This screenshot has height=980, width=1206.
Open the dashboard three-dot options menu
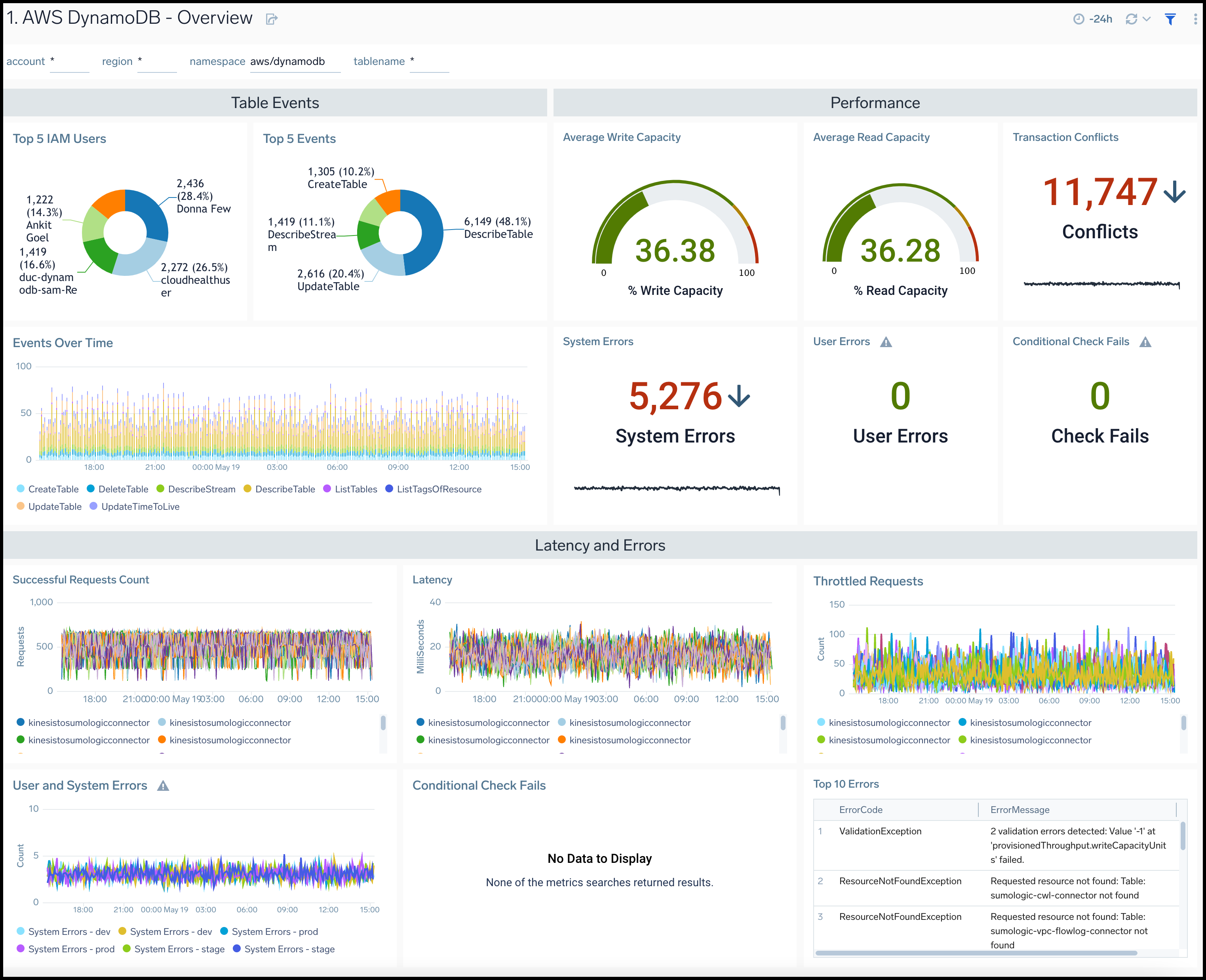1195,19
